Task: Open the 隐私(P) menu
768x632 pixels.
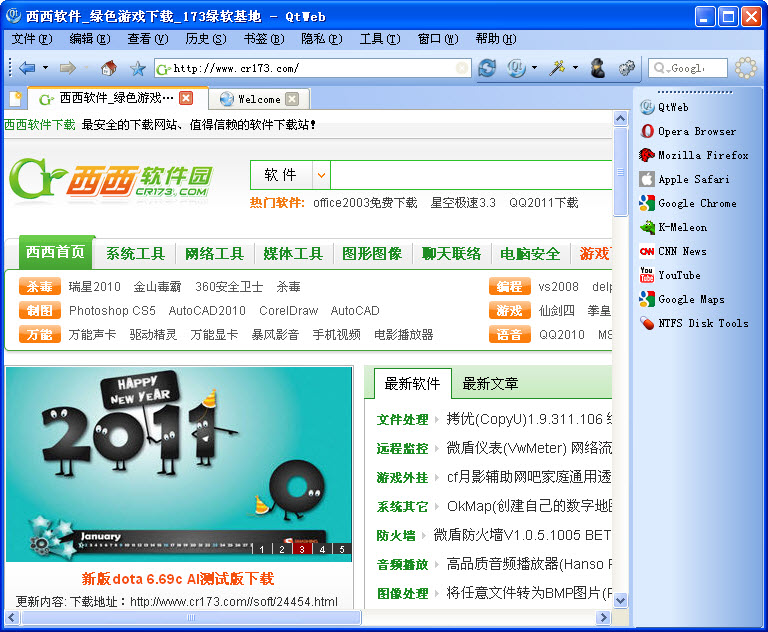Action: tap(322, 39)
